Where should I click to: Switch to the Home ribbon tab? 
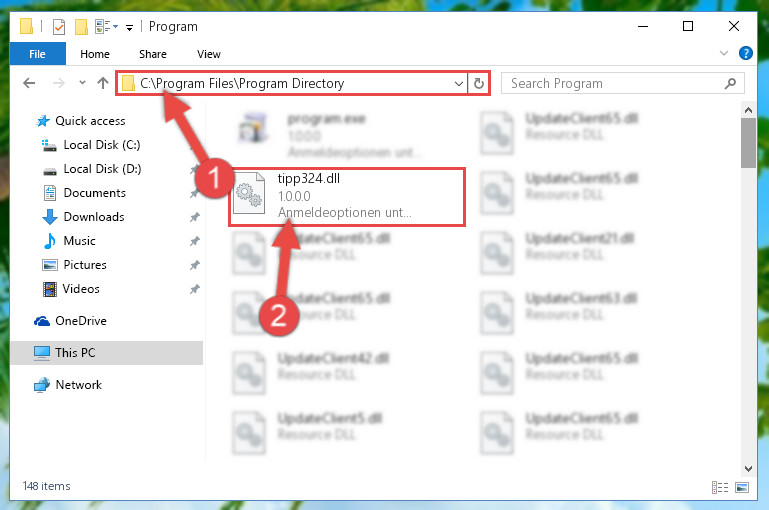(x=95, y=54)
